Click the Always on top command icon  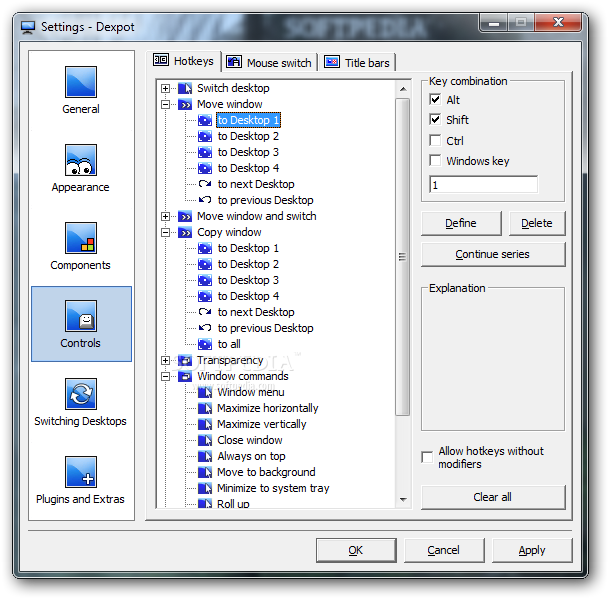coord(205,456)
